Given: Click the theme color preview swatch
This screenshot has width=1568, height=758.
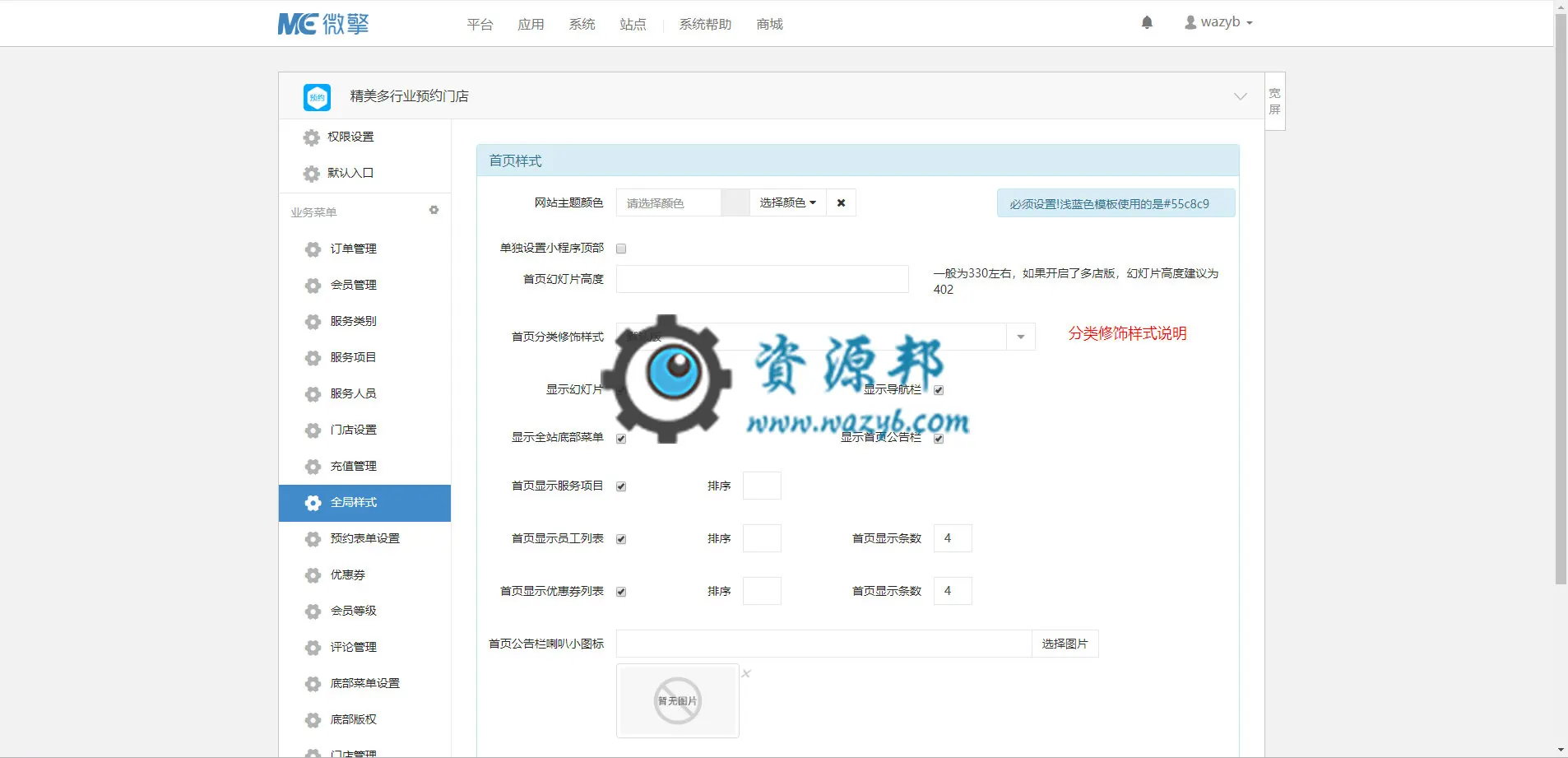Looking at the screenshot, I should pyautogui.click(x=735, y=202).
